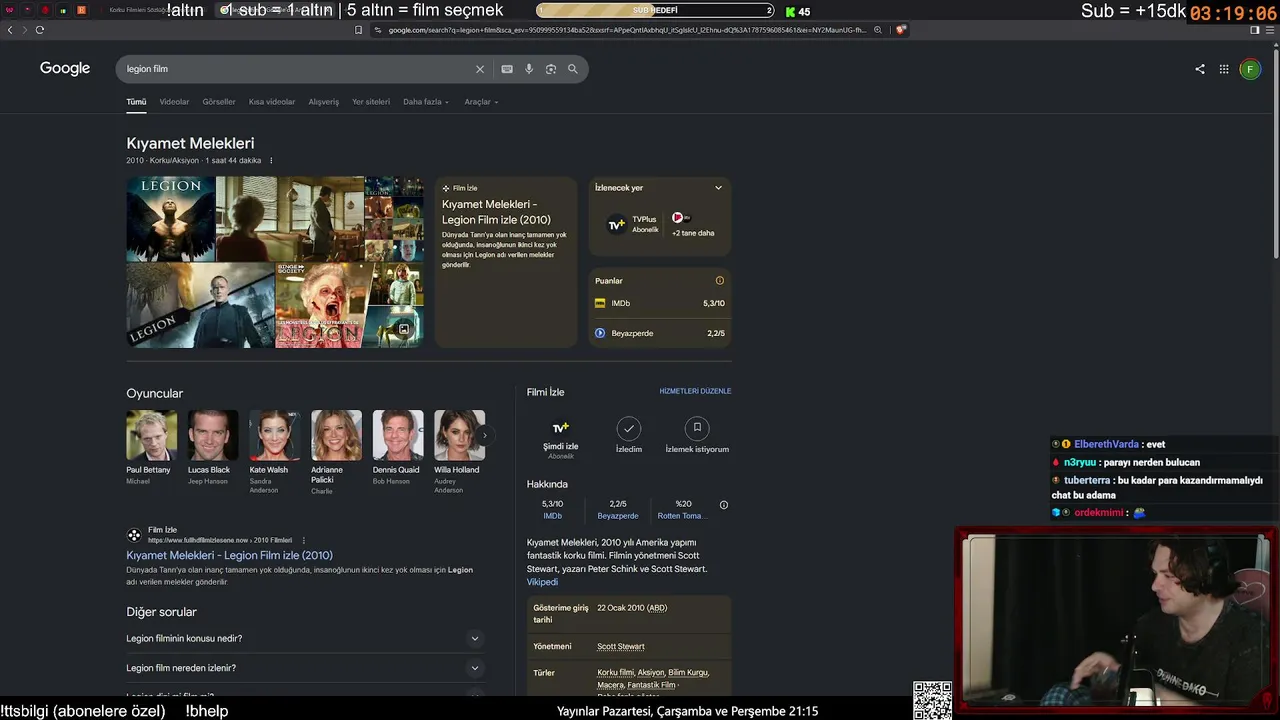Image resolution: width=1280 pixels, height=720 pixels.
Task: Open the Araçlar tools dropdown
Action: pos(481,102)
